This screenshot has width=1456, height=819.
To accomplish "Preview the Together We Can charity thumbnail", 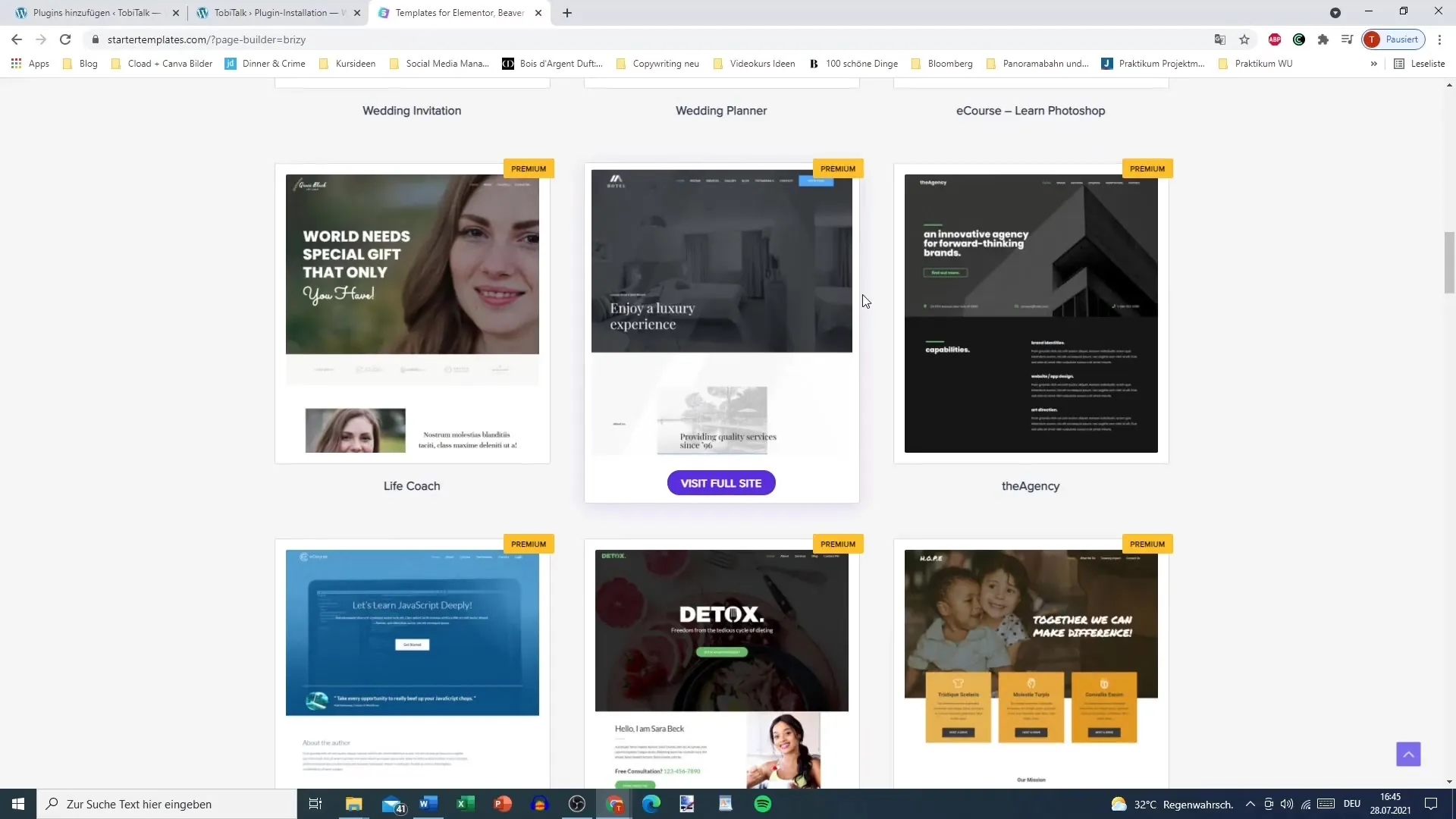I will [x=1031, y=669].
